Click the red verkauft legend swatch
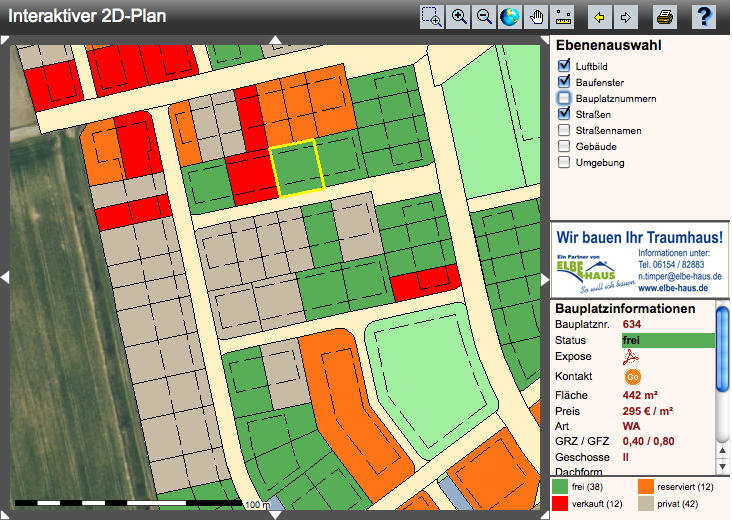 click(x=560, y=504)
